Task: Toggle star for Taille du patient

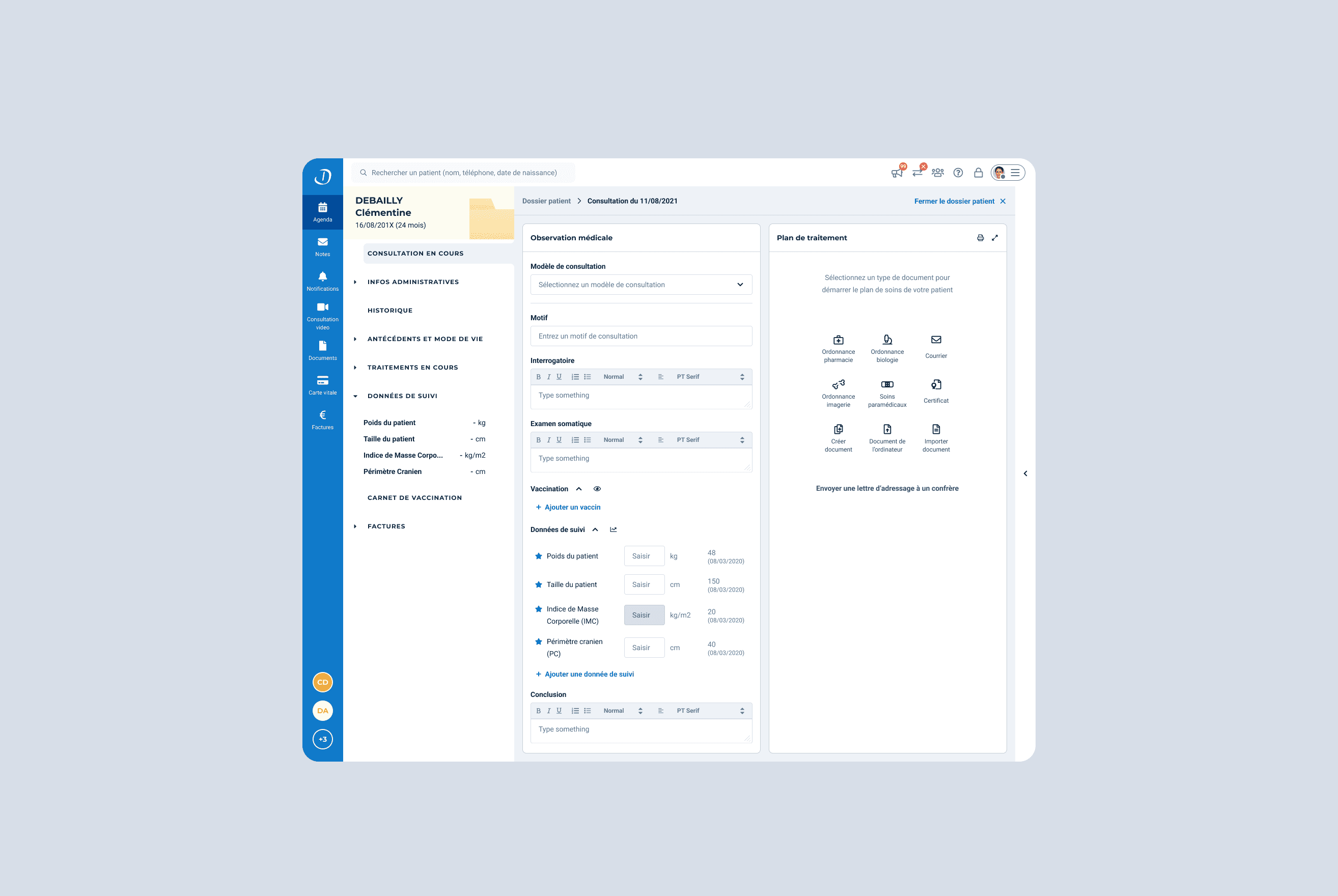Action: [x=538, y=584]
